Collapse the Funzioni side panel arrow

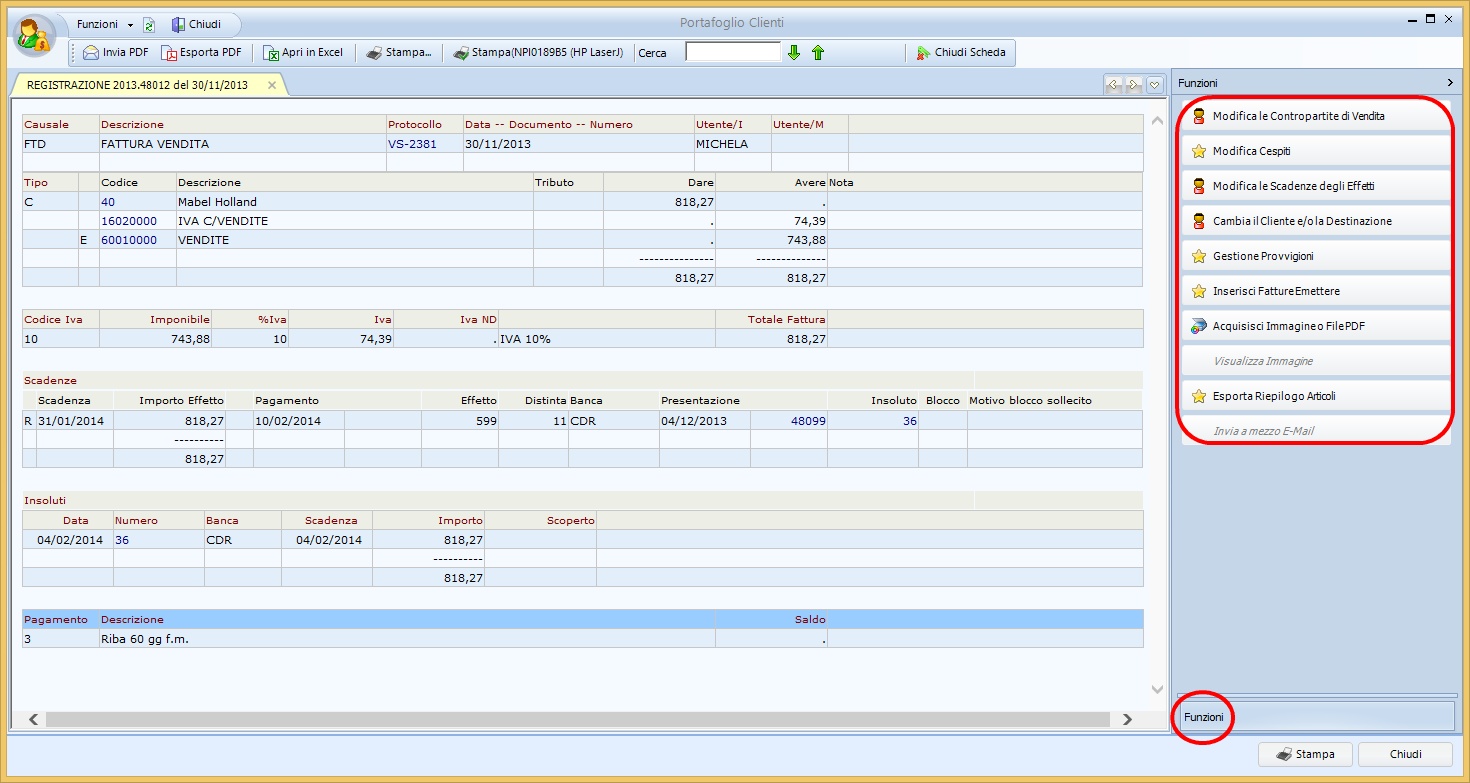click(x=1449, y=83)
